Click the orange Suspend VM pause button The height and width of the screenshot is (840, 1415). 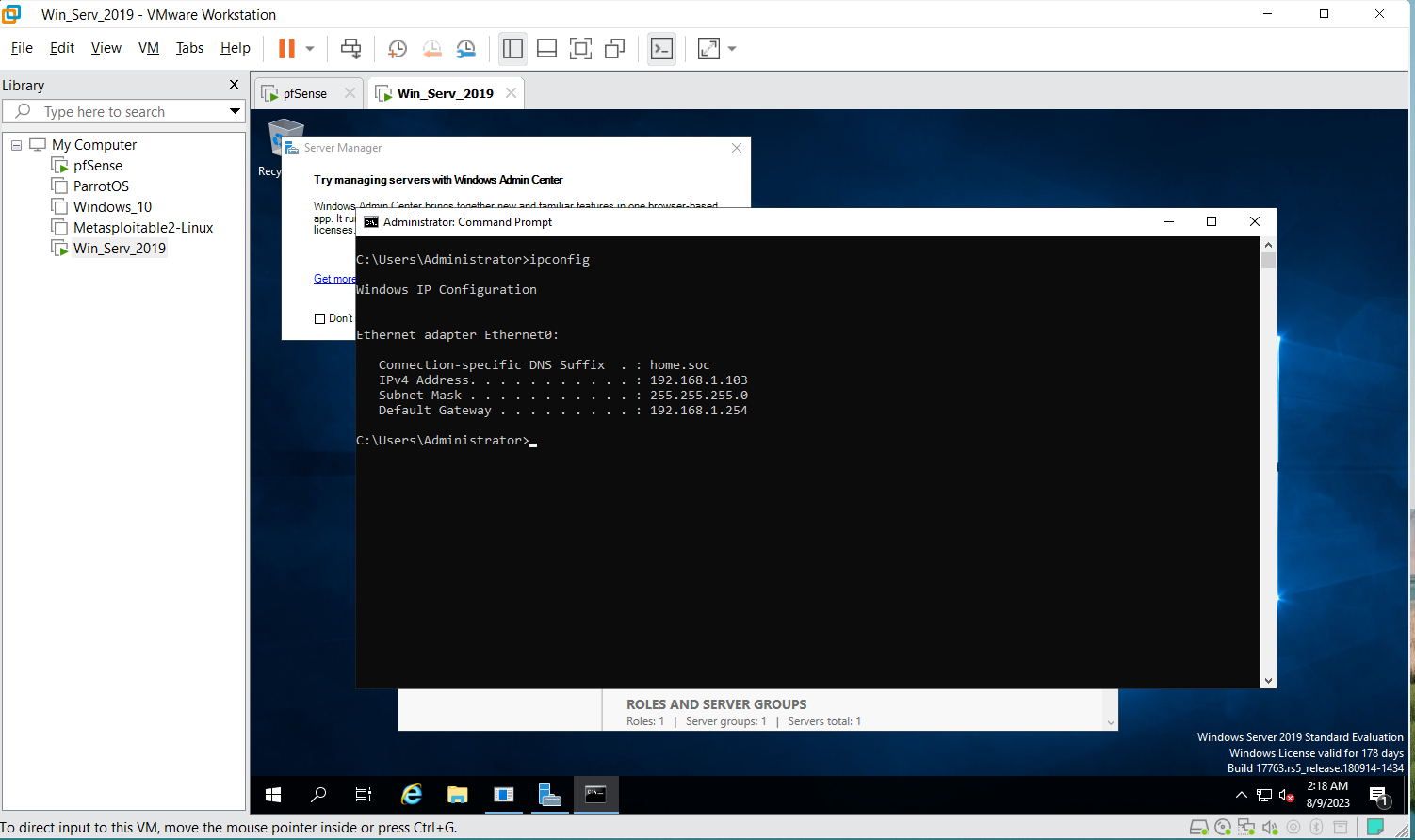(286, 48)
